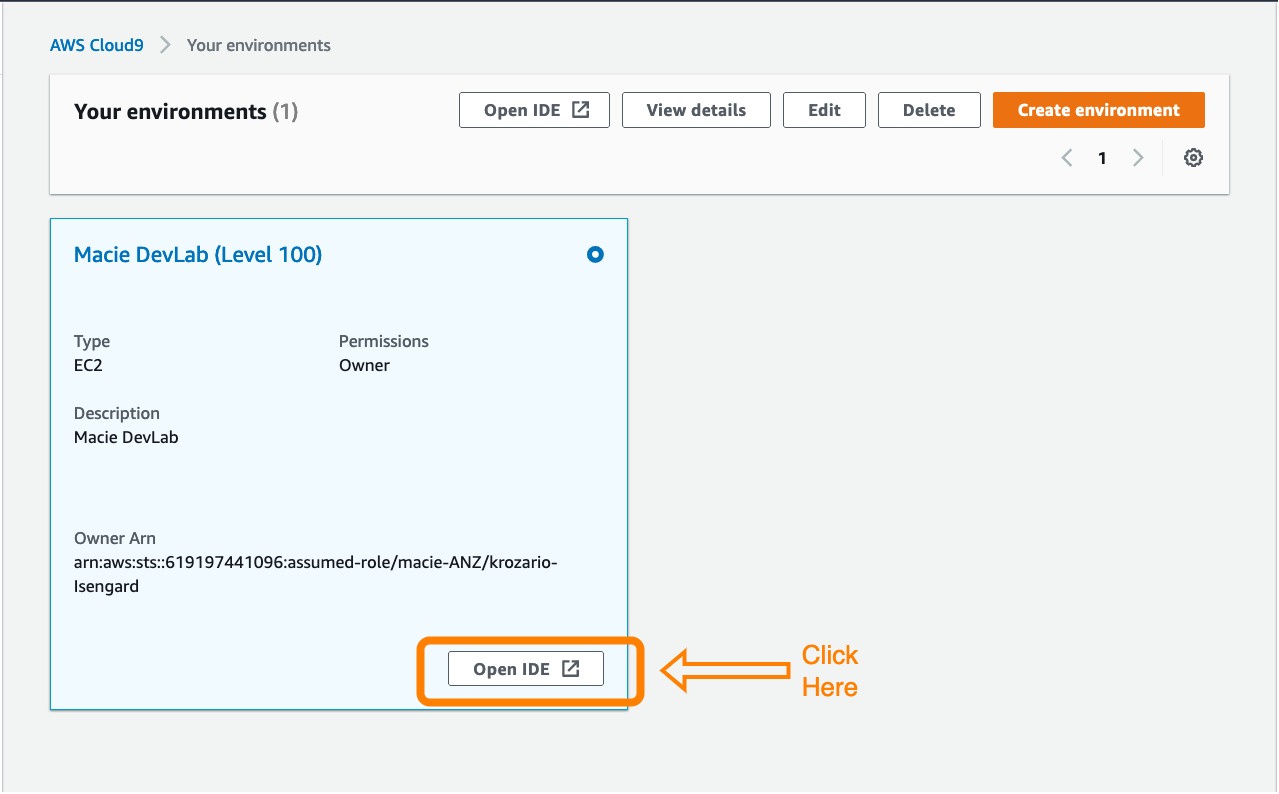Screen dimensions: 1279x794
Task: Click the "Your environments (1)" heading
Action: tap(186, 111)
